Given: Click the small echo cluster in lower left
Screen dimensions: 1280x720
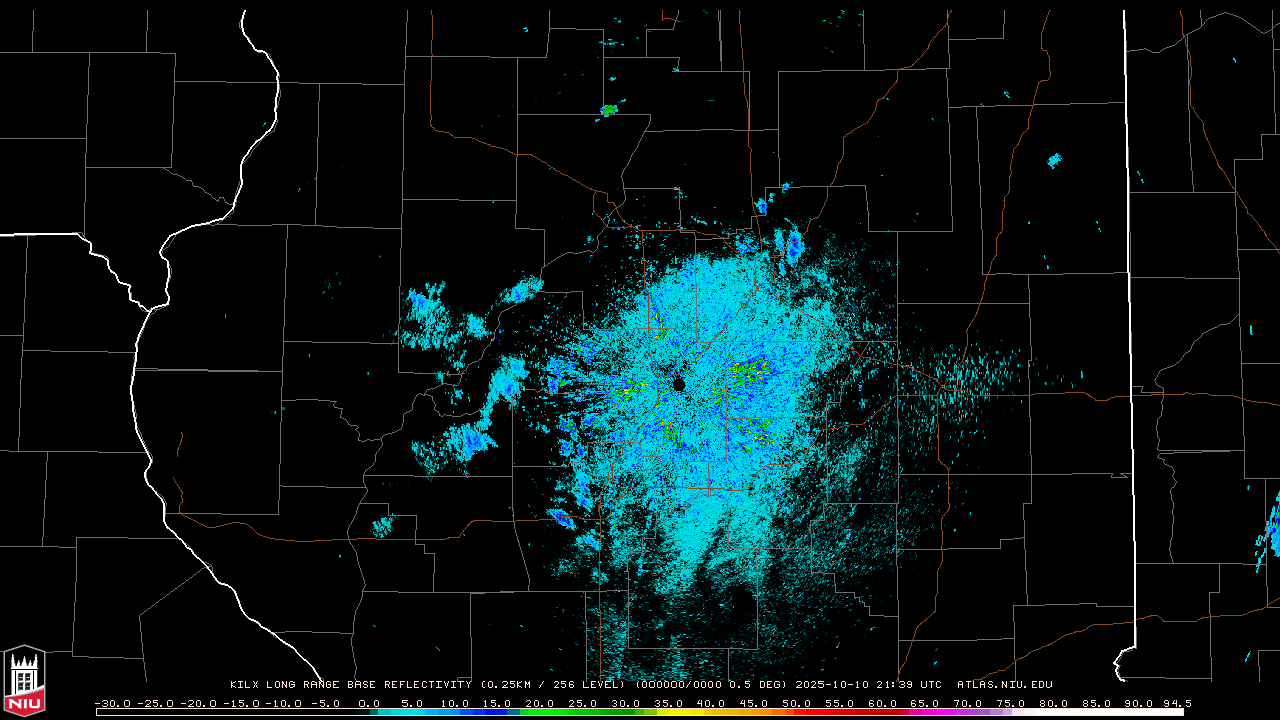Looking at the screenshot, I should tap(383, 525).
